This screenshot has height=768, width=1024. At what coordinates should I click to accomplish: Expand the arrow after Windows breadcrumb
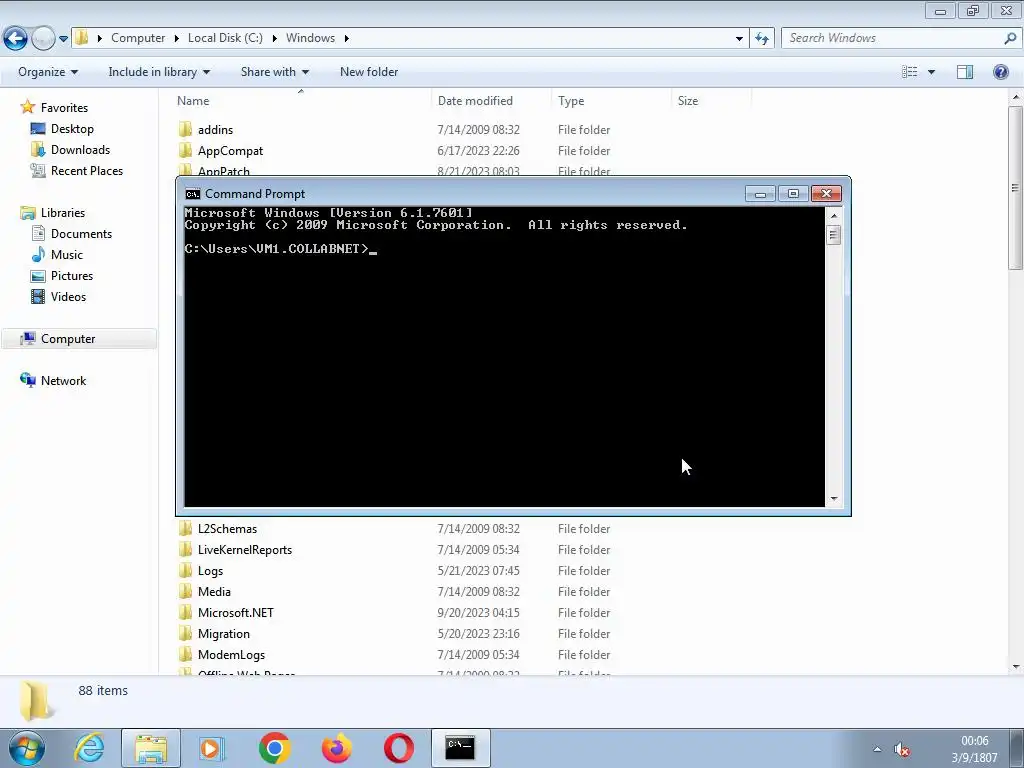click(347, 39)
